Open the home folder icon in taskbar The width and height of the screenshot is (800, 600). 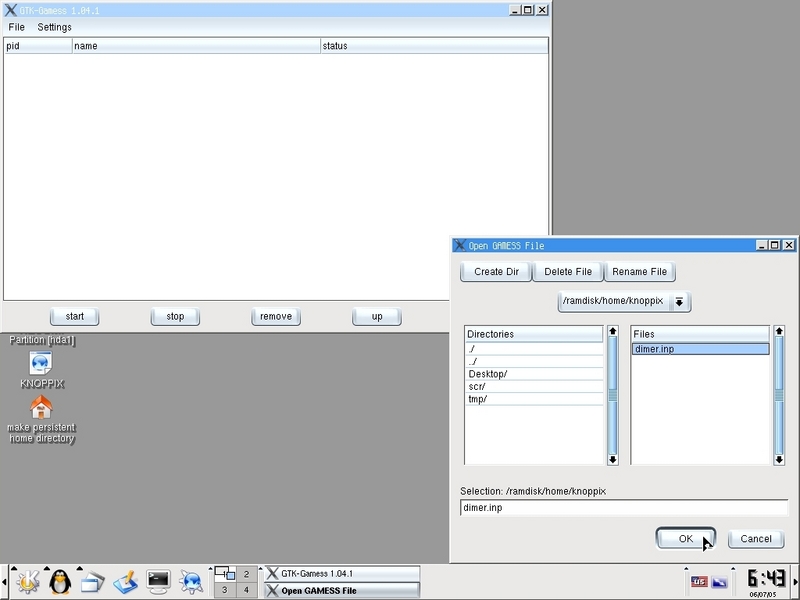click(93, 580)
